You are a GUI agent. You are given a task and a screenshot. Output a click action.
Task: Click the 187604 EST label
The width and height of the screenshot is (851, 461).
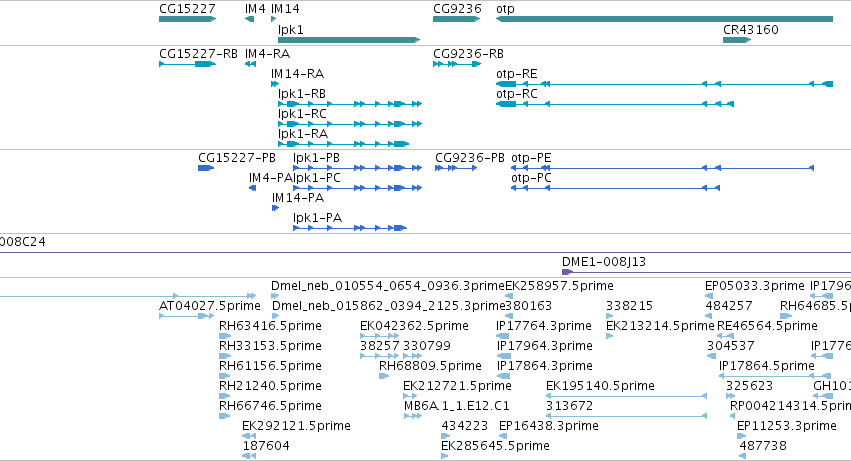pos(266,446)
